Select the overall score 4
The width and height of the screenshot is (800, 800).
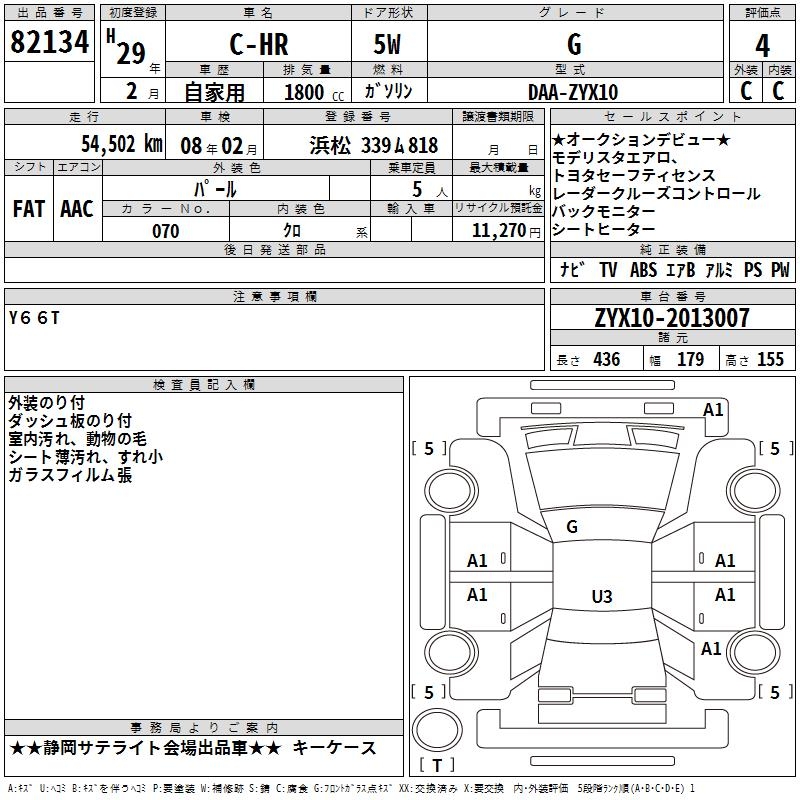pyautogui.click(x=762, y=46)
